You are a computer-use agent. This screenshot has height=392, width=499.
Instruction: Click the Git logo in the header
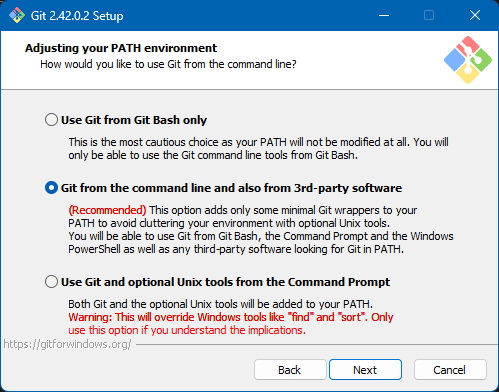[x=468, y=60]
